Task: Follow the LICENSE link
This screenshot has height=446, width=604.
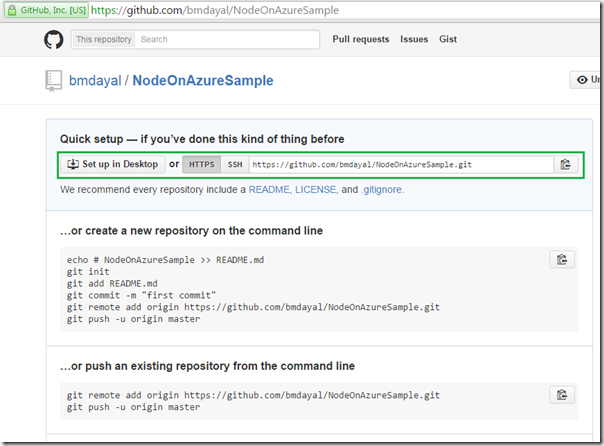Action: click(315, 189)
